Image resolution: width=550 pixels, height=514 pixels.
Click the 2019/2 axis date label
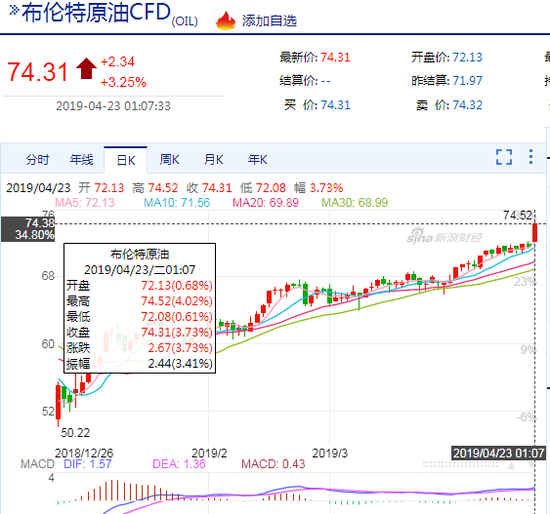pyautogui.click(x=209, y=453)
